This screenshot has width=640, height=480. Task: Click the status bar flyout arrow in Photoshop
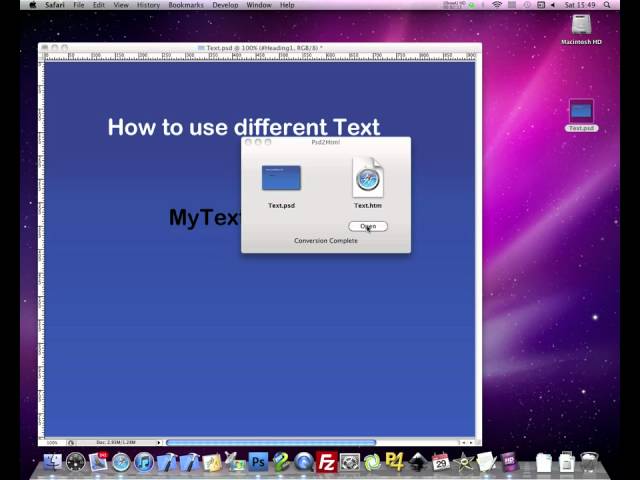pos(159,442)
